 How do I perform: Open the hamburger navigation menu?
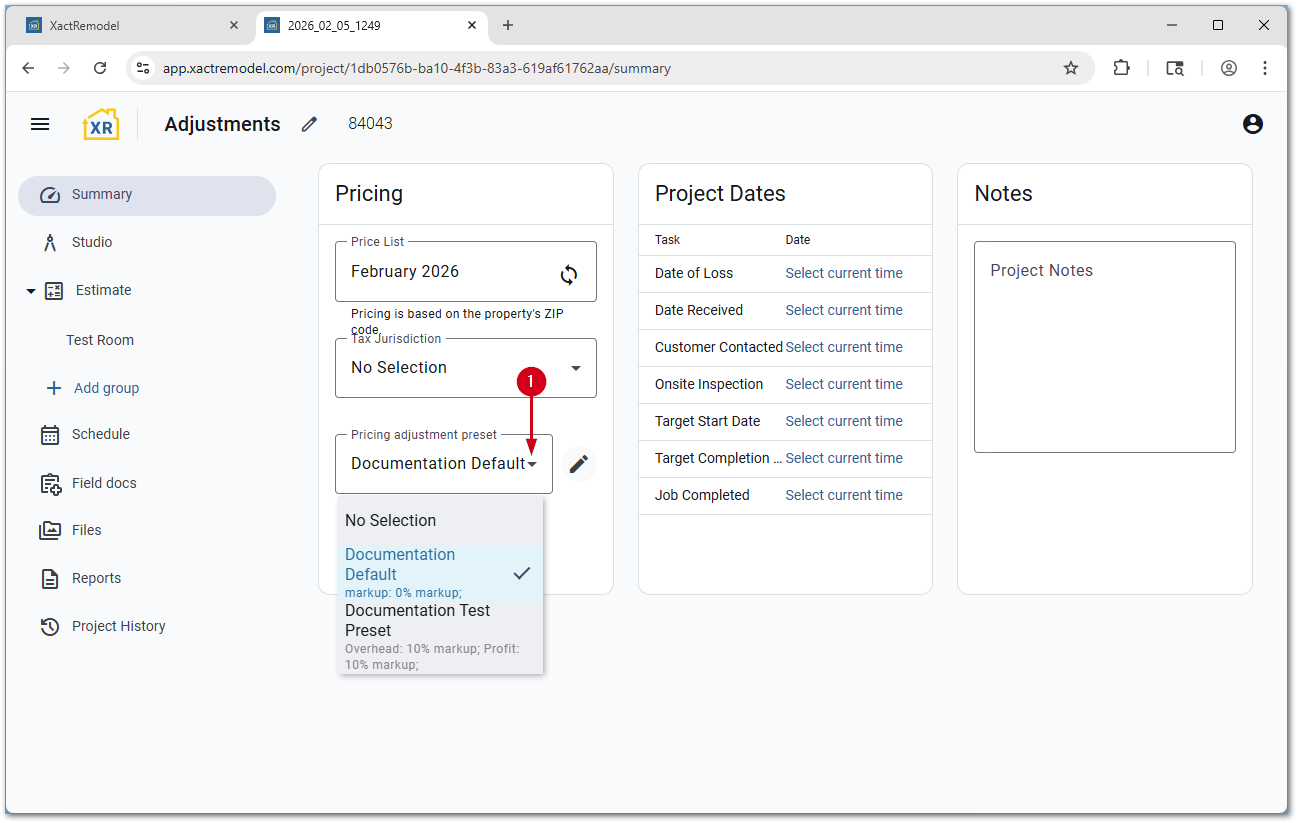click(40, 124)
